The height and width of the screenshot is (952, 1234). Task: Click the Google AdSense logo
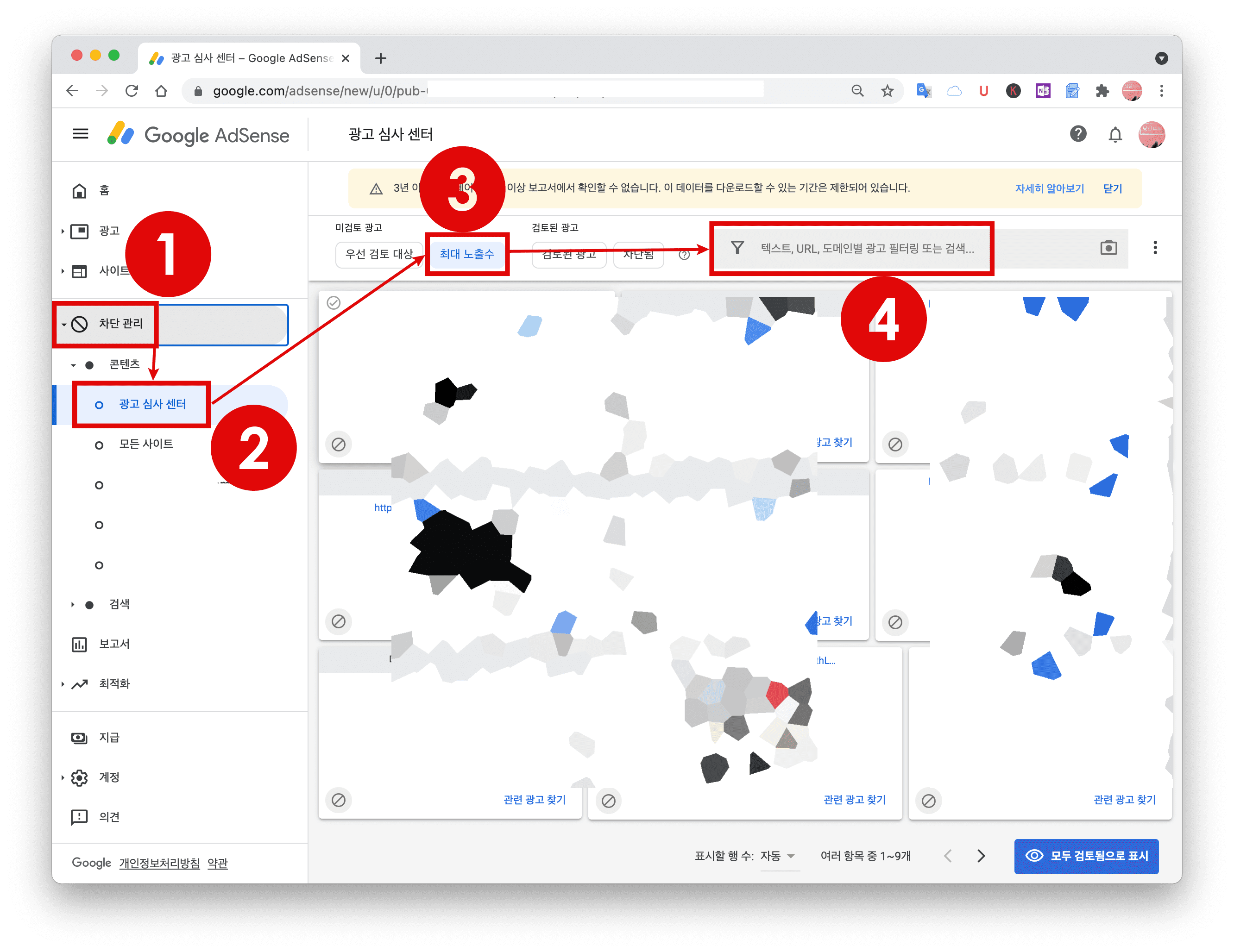[198, 135]
